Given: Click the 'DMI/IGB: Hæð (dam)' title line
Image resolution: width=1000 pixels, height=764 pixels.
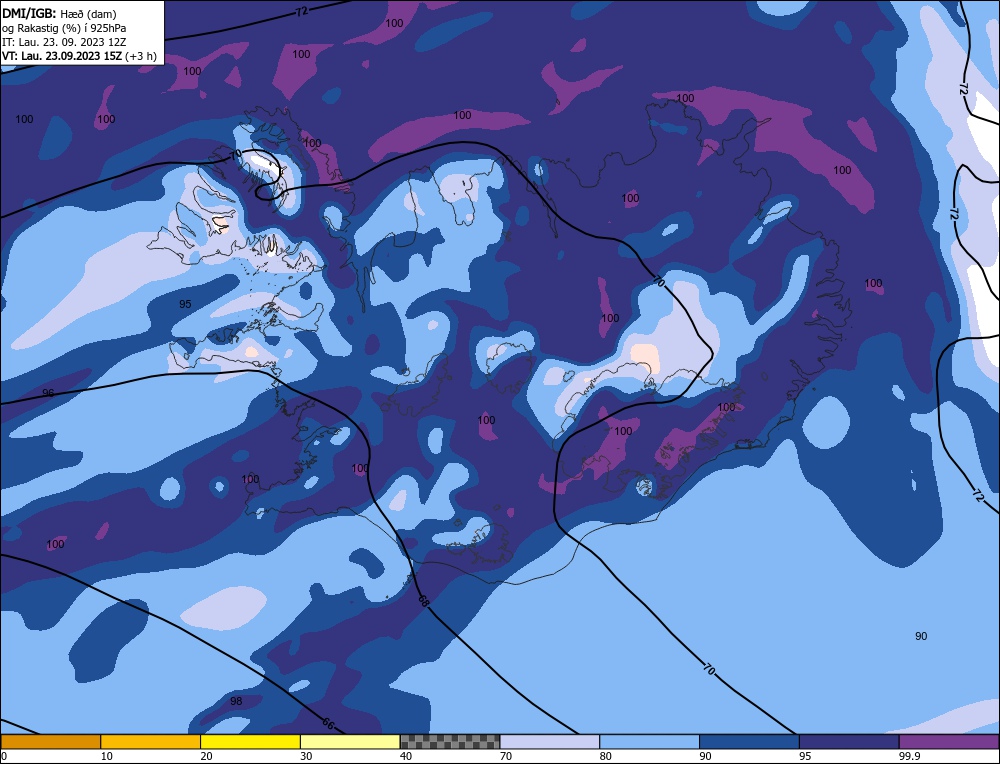Looking at the screenshot, I should point(59,14).
